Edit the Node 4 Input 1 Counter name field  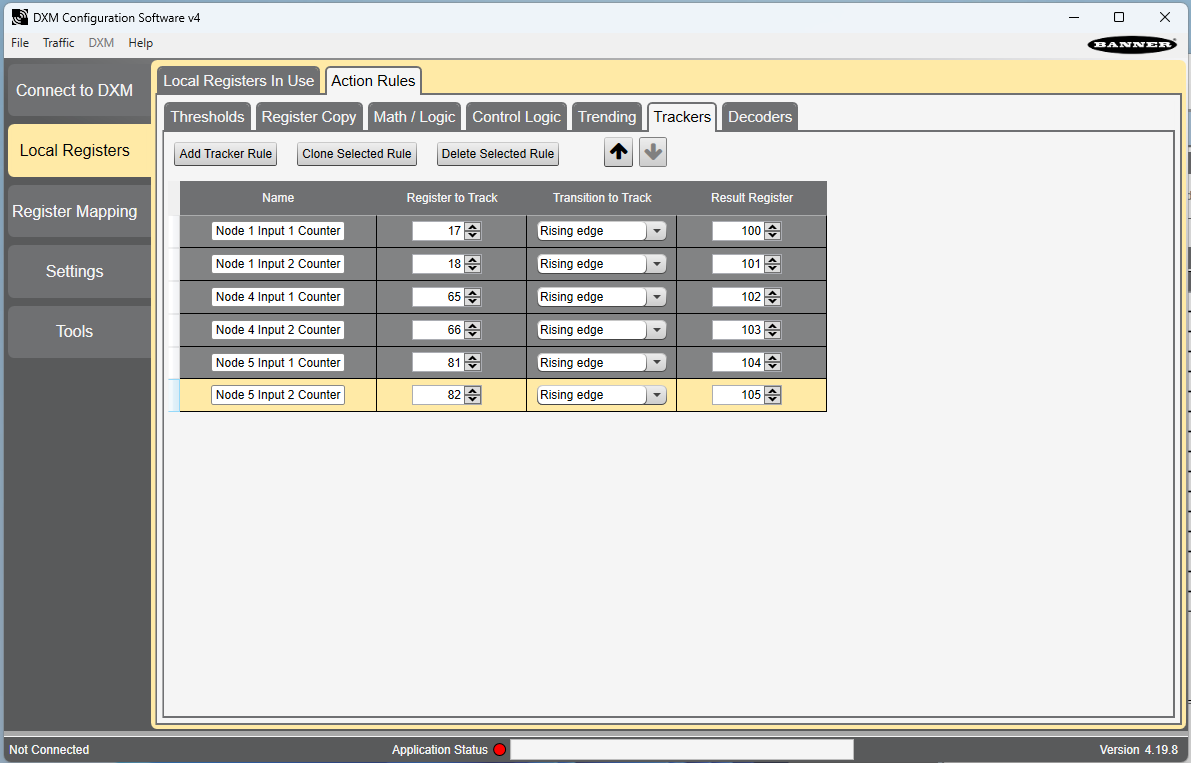point(278,297)
